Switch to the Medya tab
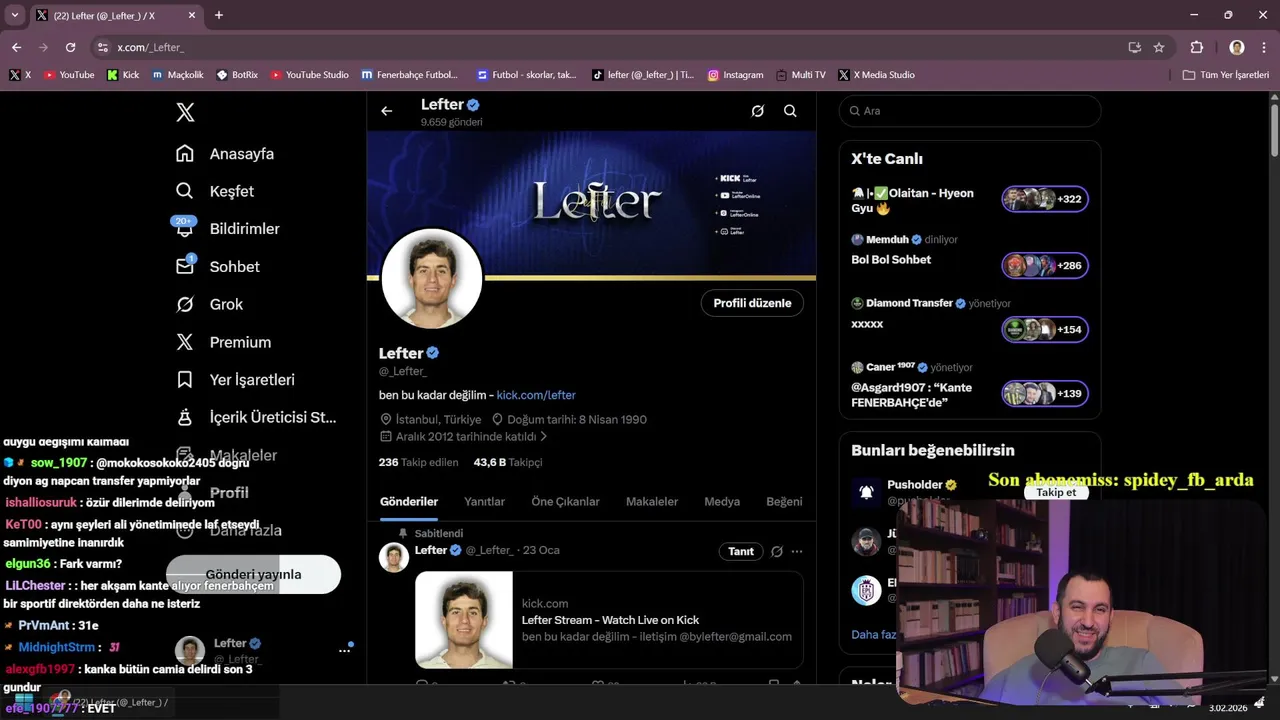 coord(722,502)
